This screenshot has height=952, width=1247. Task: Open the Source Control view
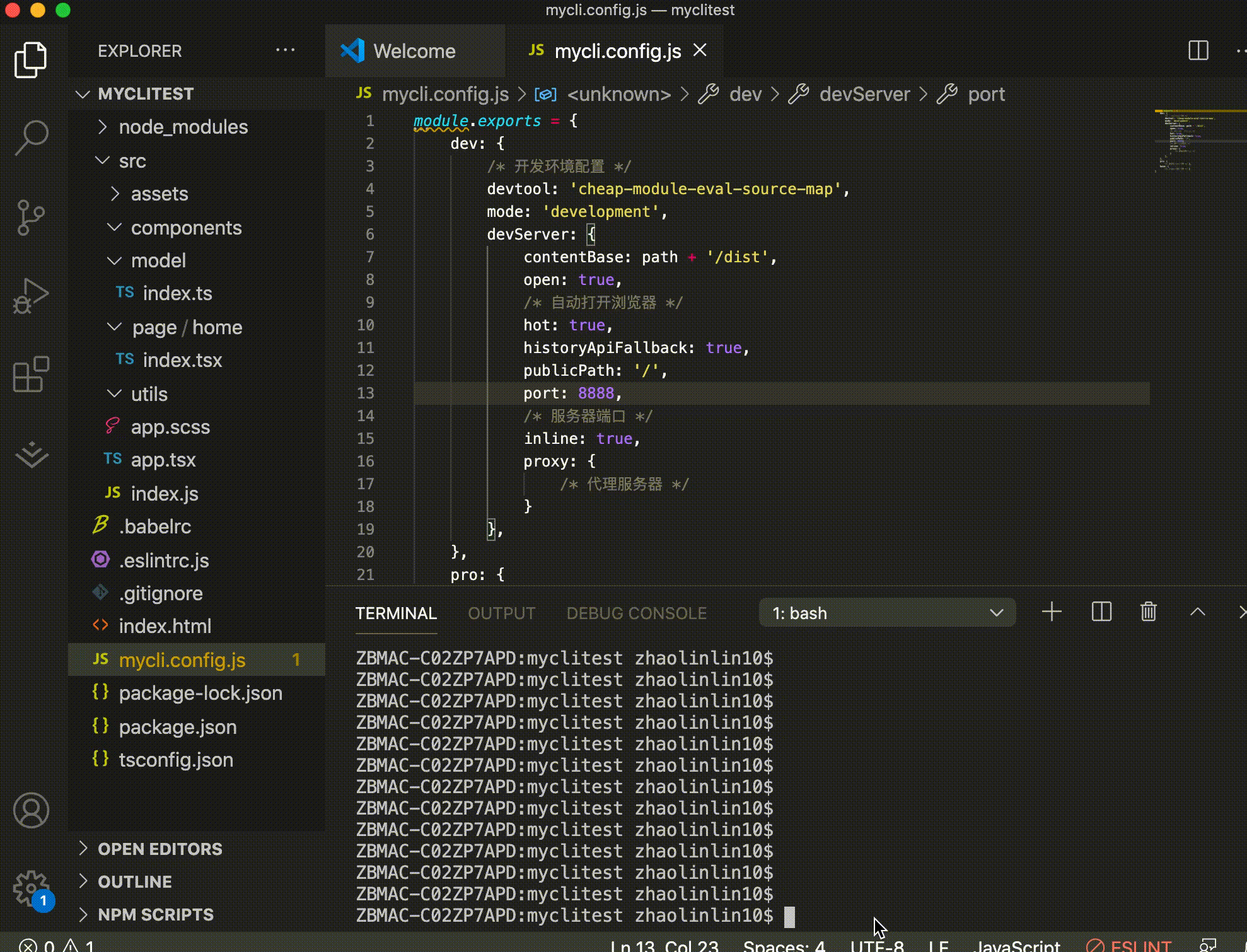[31, 218]
